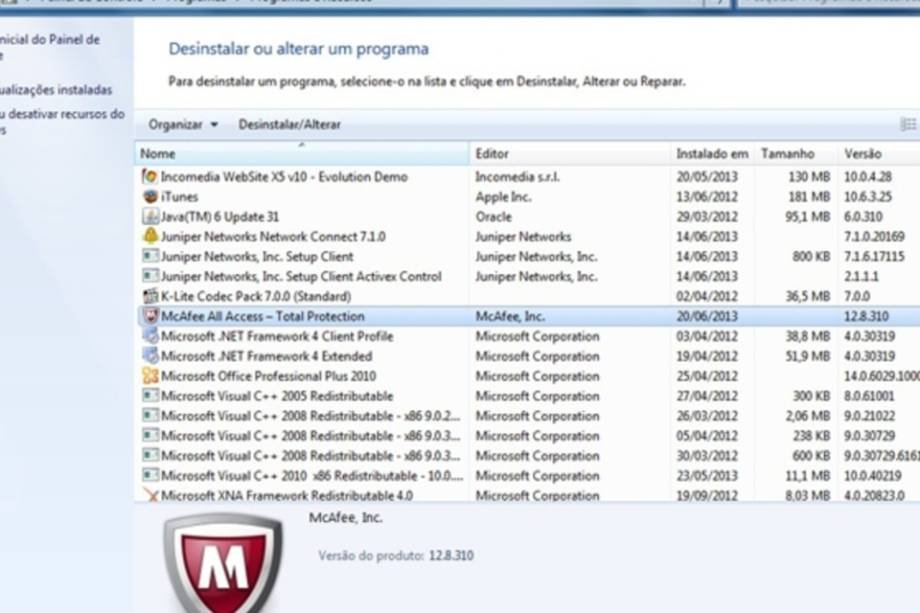Image resolution: width=920 pixels, height=613 pixels.
Task: Sort the list by the Nome column
Action: pos(302,154)
